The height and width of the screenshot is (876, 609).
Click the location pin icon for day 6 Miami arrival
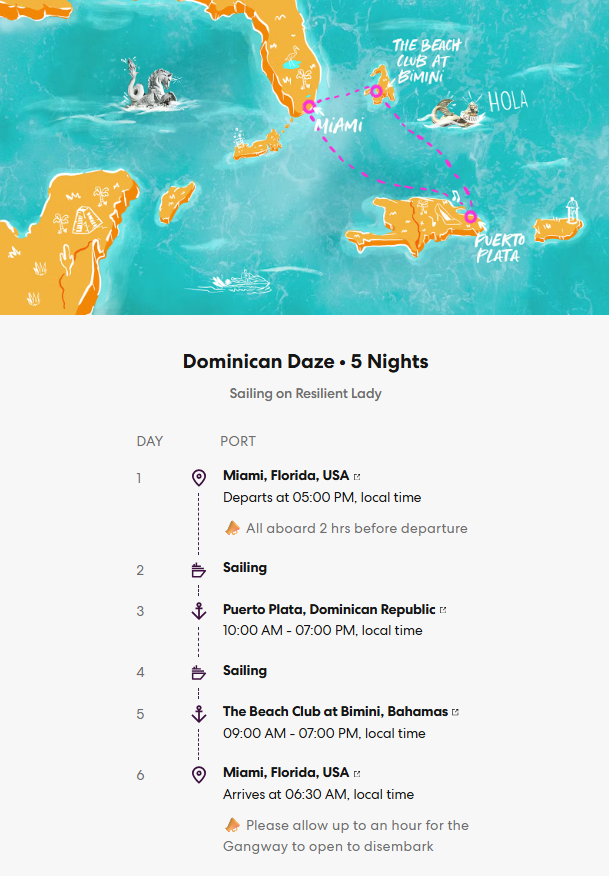tap(198, 774)
